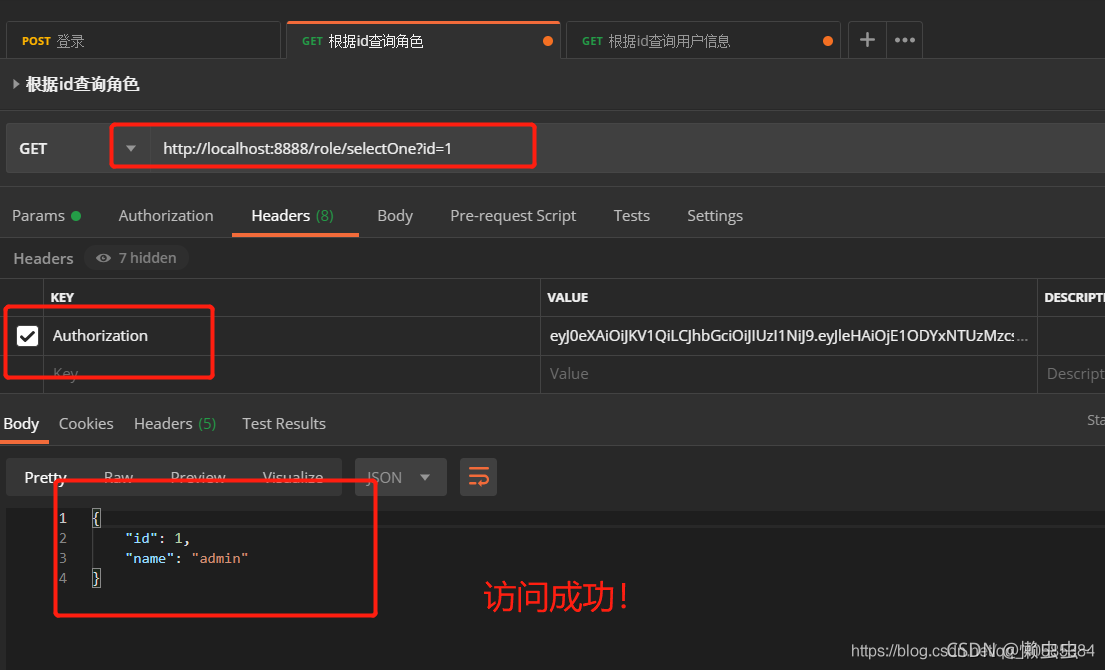Open the JSON format dropdown
Viewport: 1105px width, 670px height.
400,477
